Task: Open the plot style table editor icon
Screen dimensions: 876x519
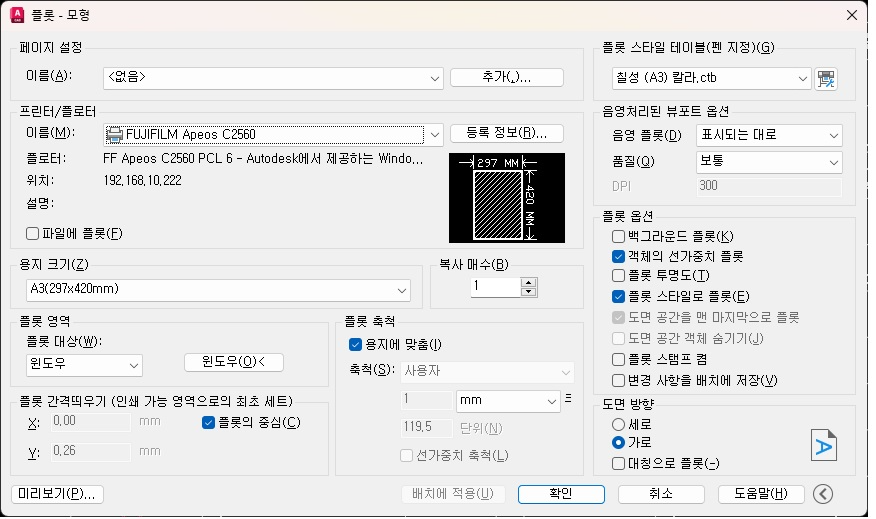Action: [826, 79]
